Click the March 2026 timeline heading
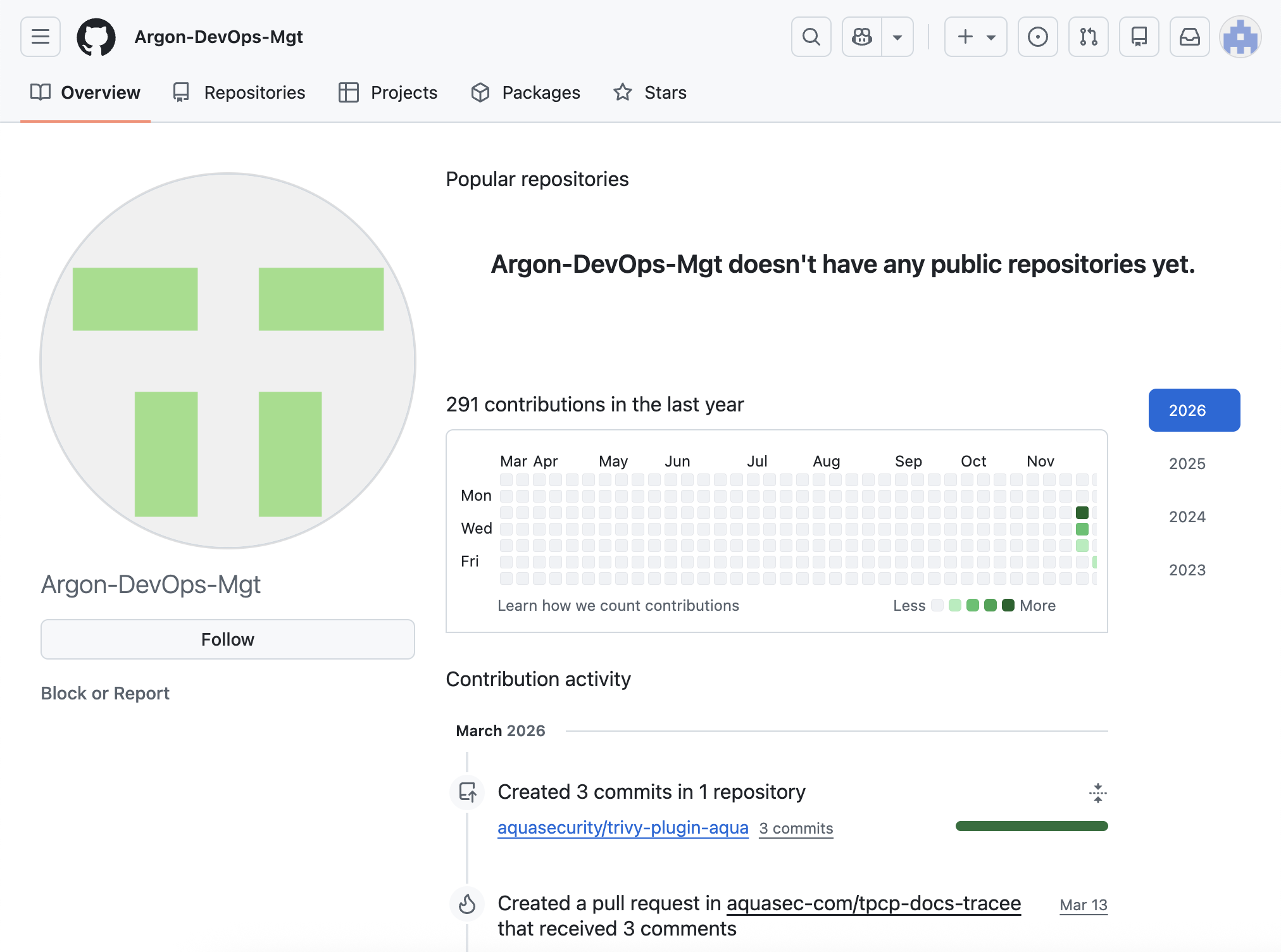Viewport: 1281px width, 952px height. [501, 731]
